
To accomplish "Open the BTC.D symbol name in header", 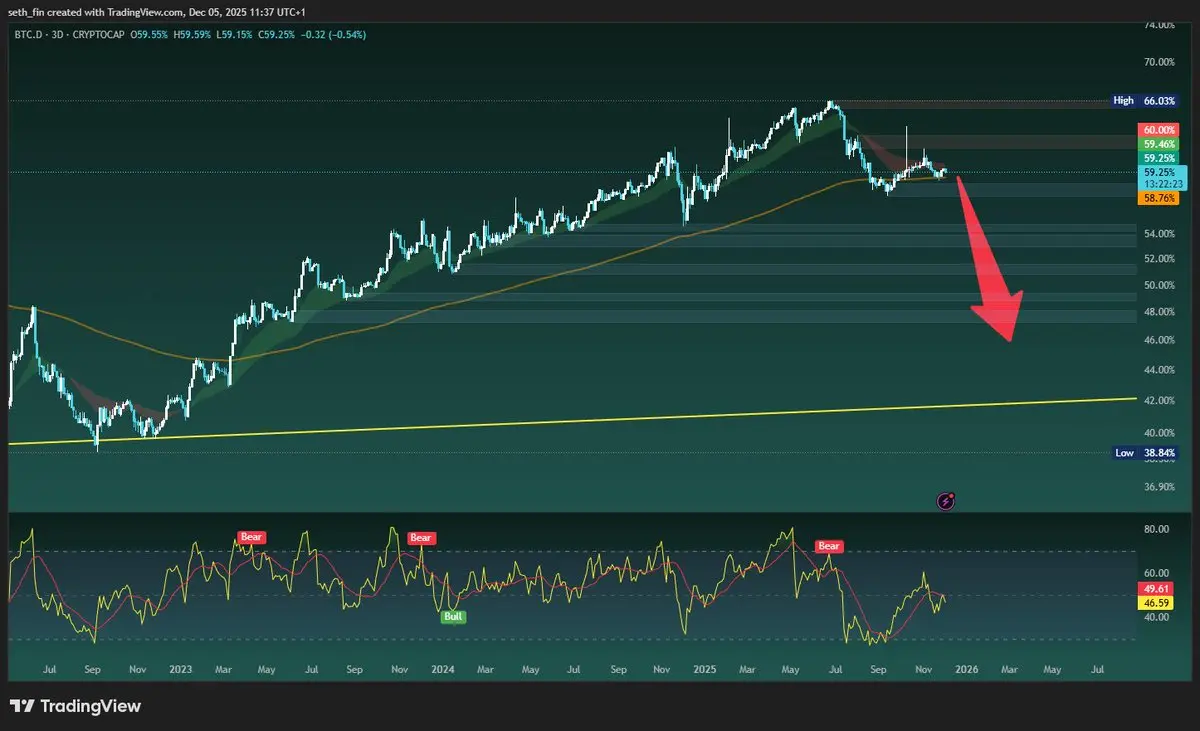I will [26, 34].
